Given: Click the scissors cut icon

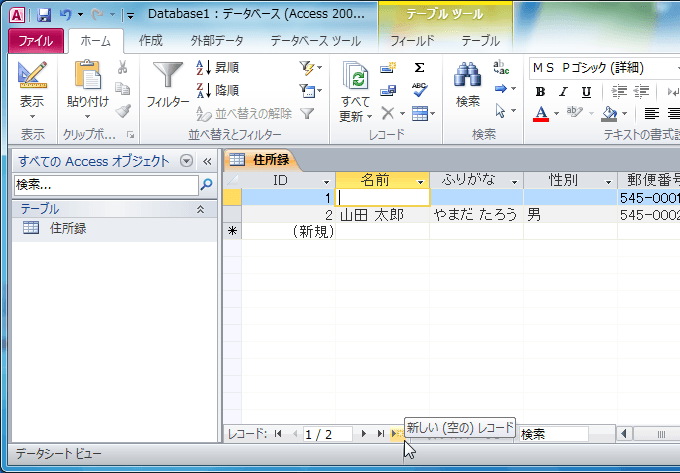Looking at the screenshot, I should point(123,67).
